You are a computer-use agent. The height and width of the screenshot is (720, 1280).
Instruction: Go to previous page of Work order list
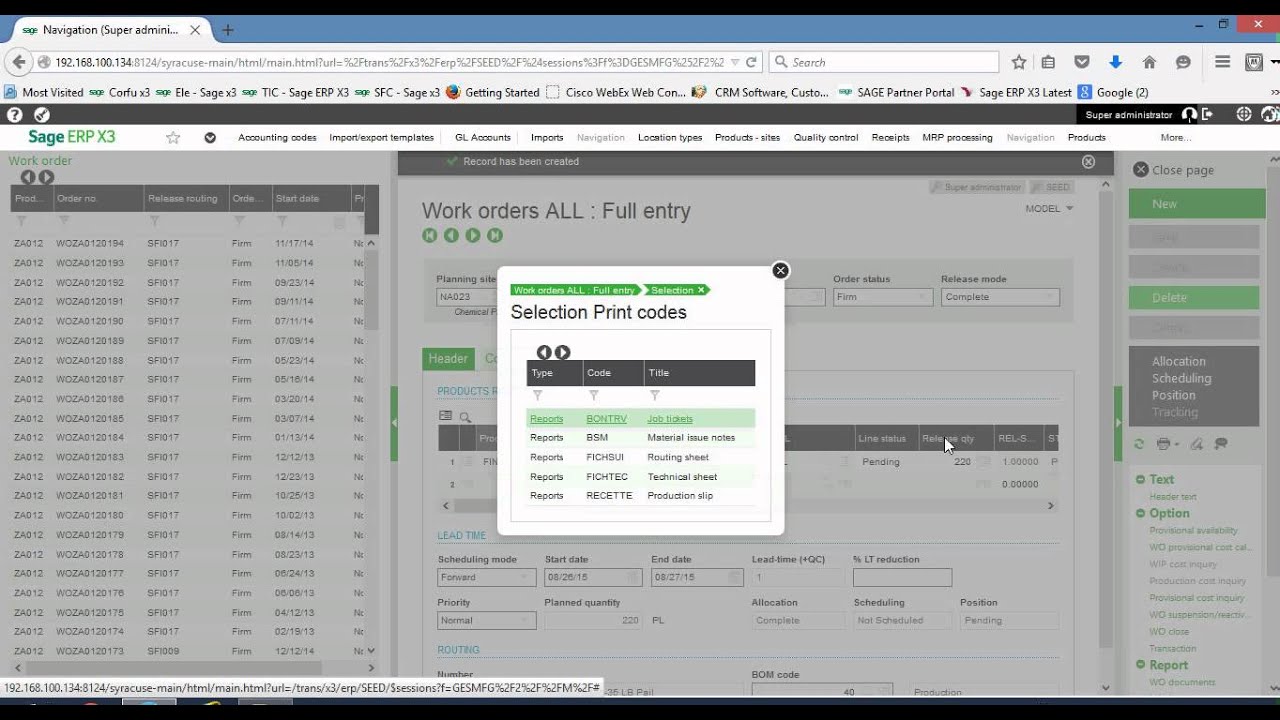coord(28,177)
